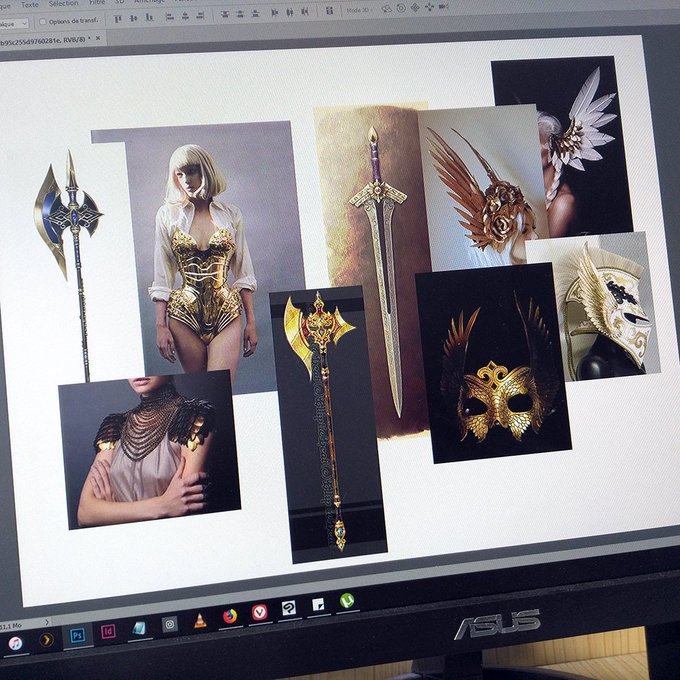Screen dimensions: 680x680
Task: Open Clip Studio Paint from taskbar
Action: tap(289, 608)
